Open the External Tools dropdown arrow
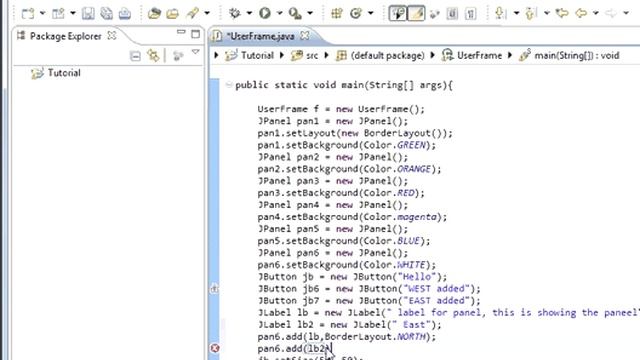Viewport: 640px width, 360px height. click(310, 13)
